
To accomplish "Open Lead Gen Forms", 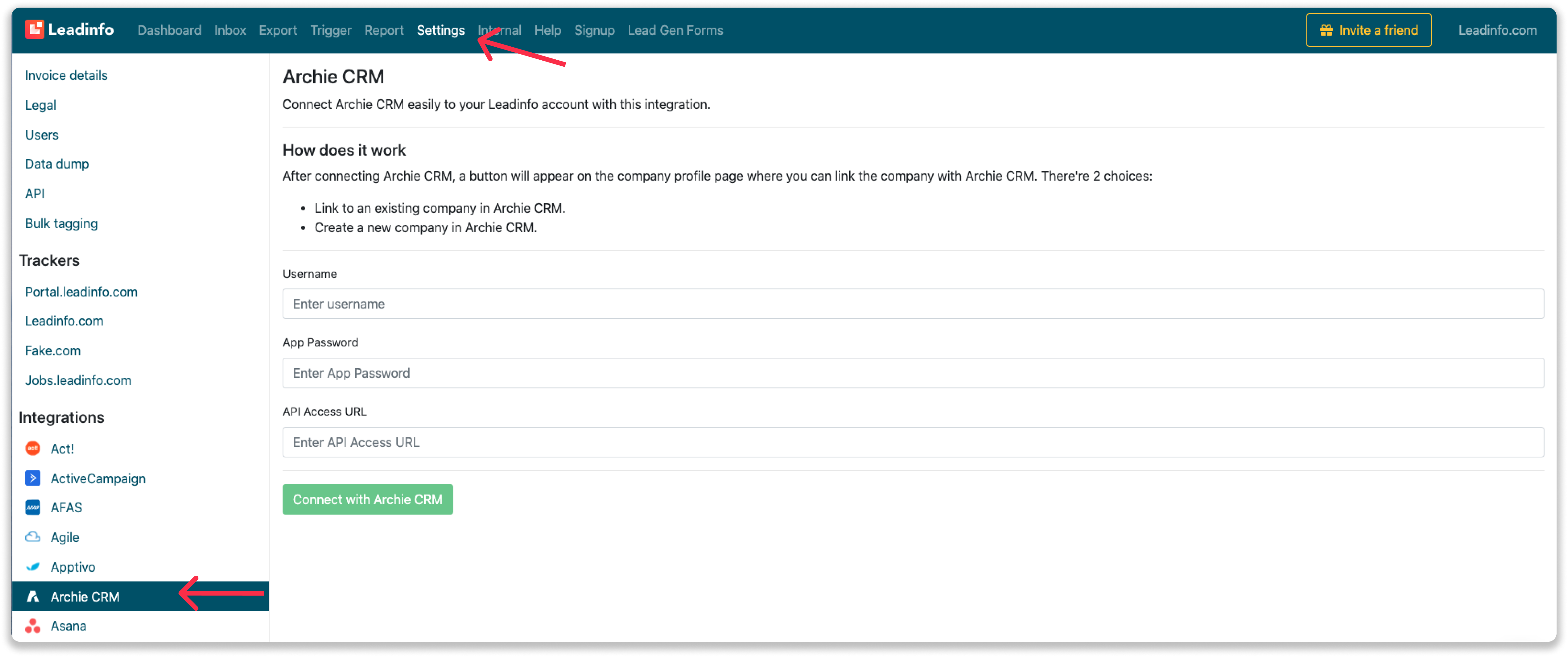I will 675,30.
